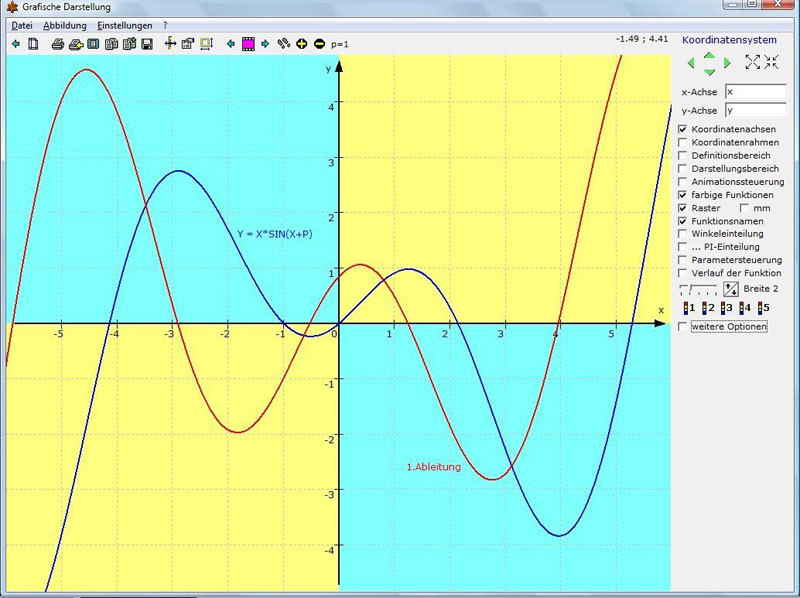Uncheck farbige Funktionen
Screen dimensions: 800x598
click(683, 195)
